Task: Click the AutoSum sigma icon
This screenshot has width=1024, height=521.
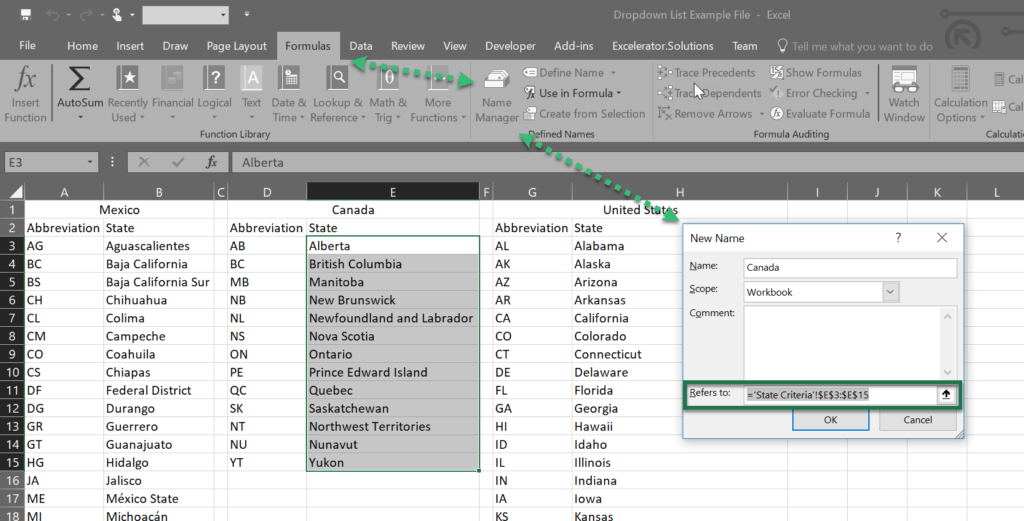Action: tap(80, 80)
